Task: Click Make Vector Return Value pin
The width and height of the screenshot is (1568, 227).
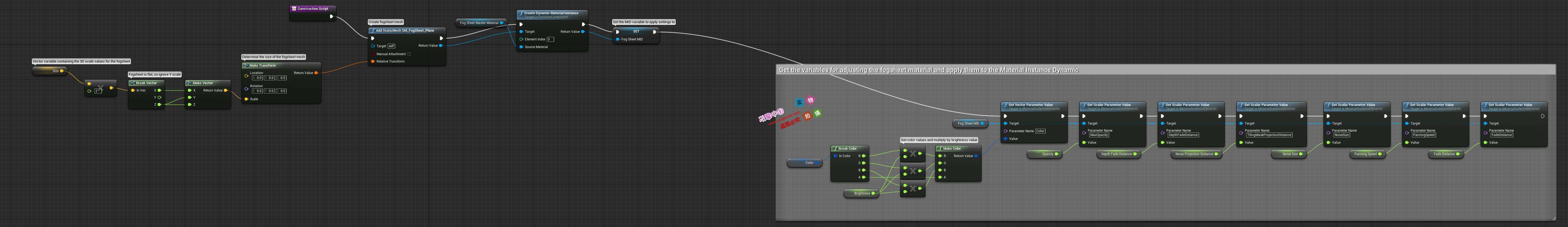Action: click(226, 90)
